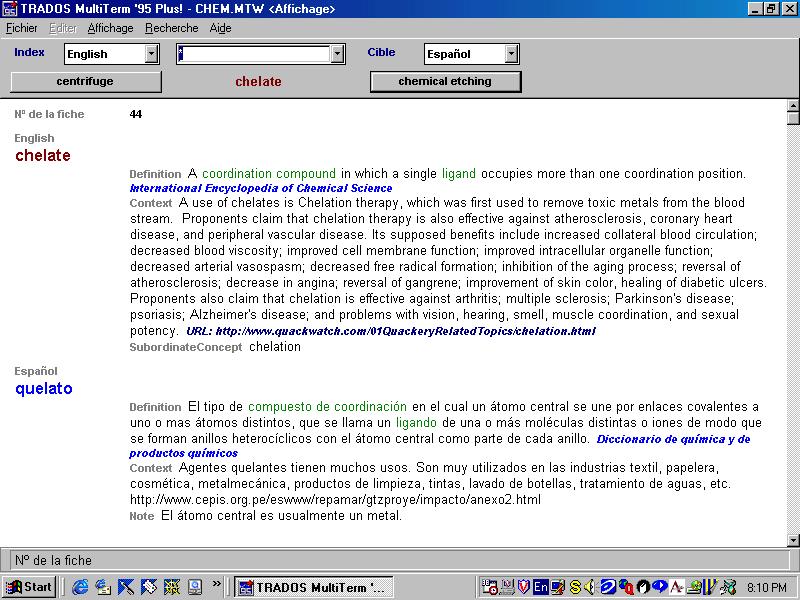This screenshot has width=800, height=600.
Task: Click the 8:10 PM system clock
Action: [x=767, y=588]
